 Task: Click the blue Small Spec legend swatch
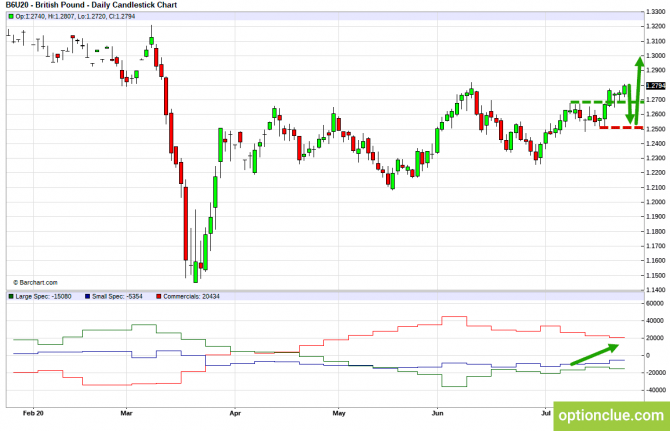coord(88,296)
